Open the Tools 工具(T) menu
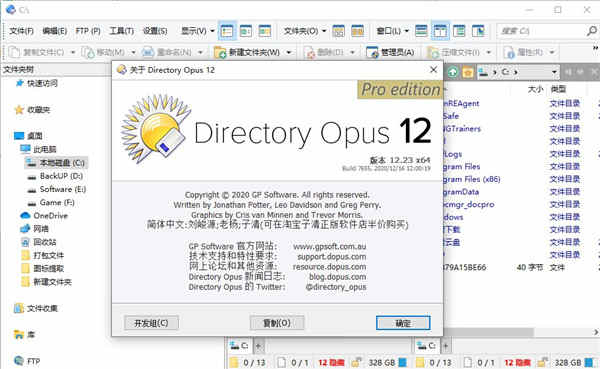This screenshot has width=600, height=369. point(122,31)
